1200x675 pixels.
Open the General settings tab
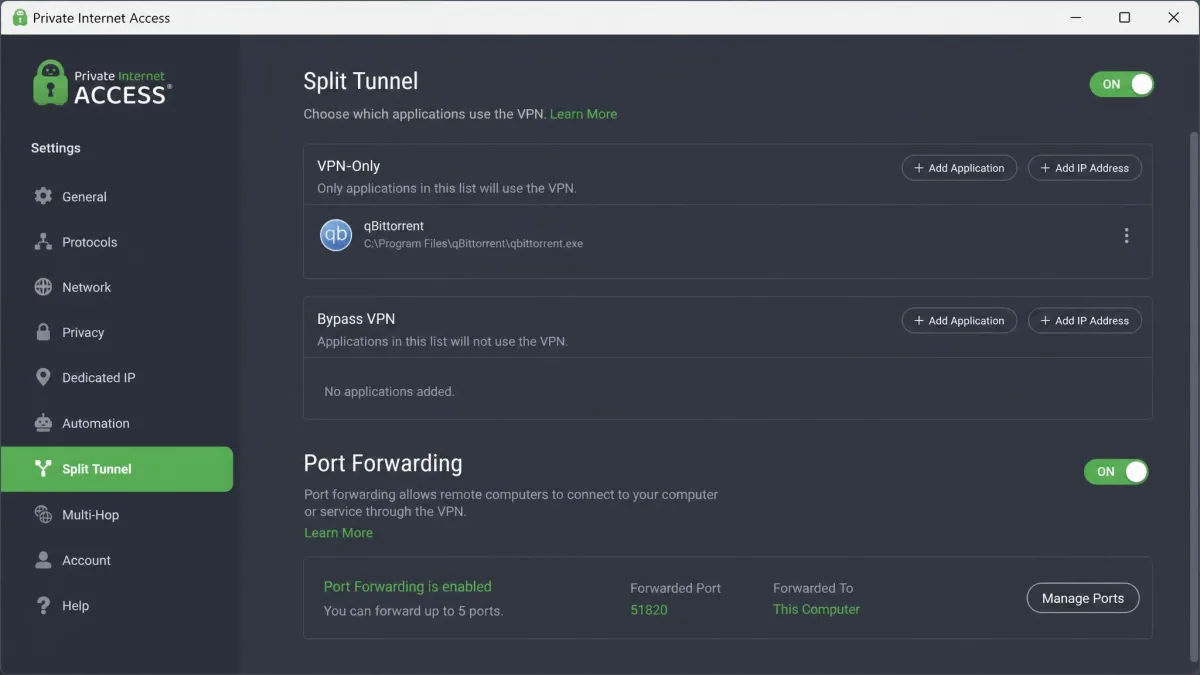117,197
